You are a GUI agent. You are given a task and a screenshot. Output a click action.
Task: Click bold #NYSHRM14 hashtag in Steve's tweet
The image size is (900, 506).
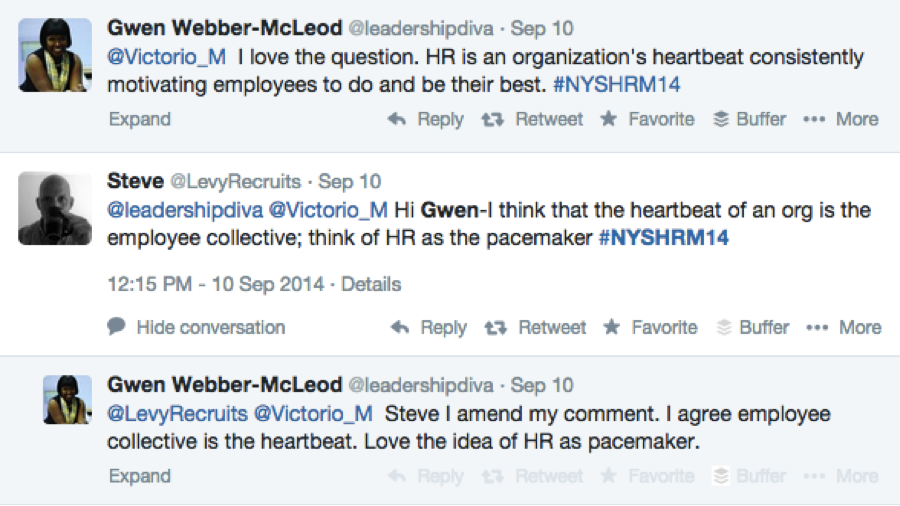[x=663, y=238]
